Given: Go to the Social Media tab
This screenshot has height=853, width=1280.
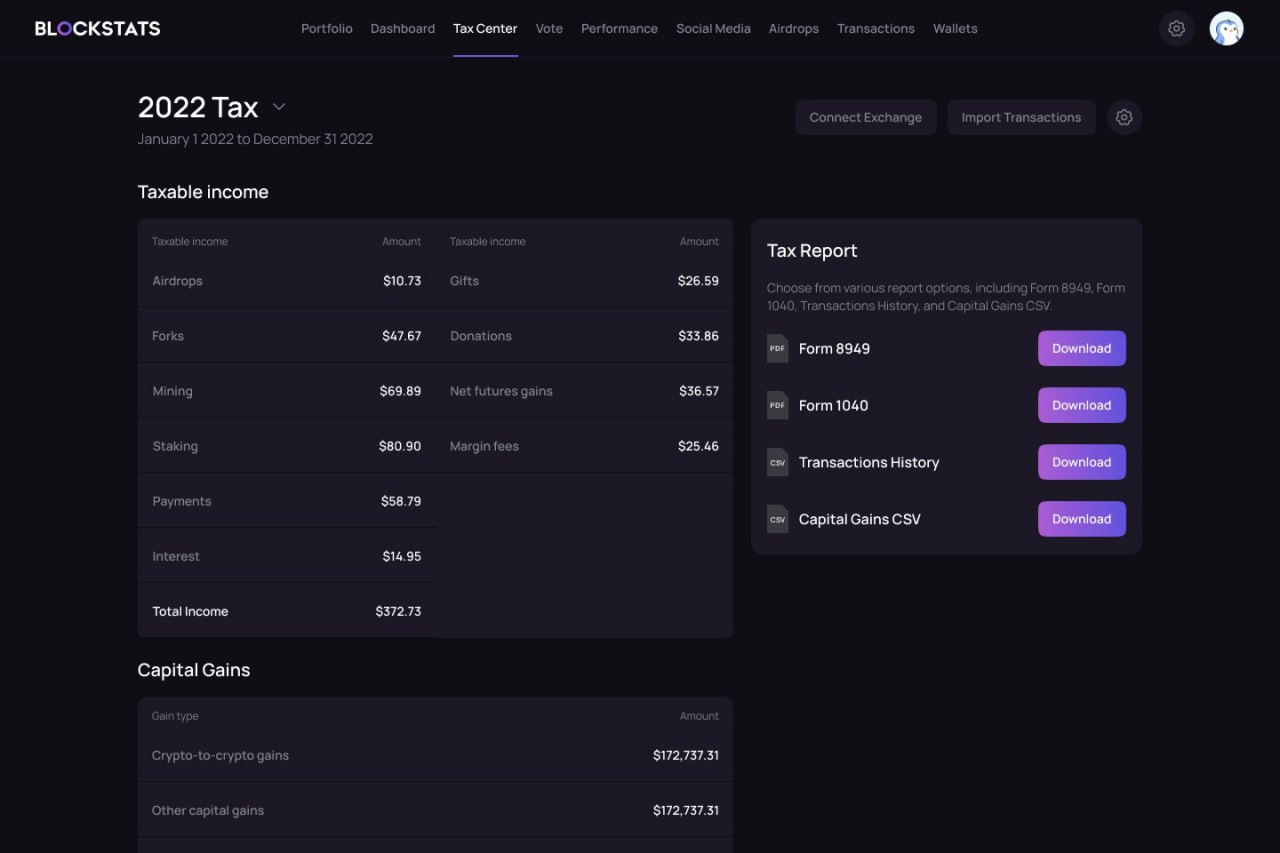Looking at the screenshot, I should tap(713, 28).
